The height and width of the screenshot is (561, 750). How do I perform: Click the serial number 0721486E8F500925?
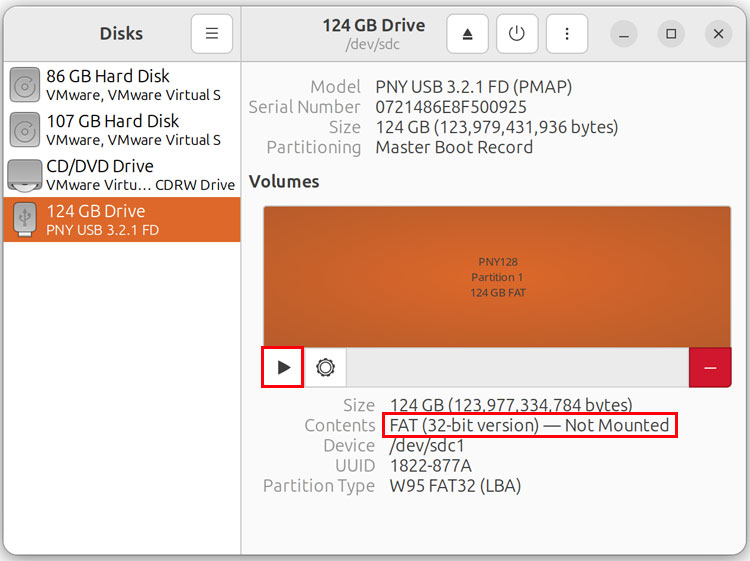pos(451,107)
